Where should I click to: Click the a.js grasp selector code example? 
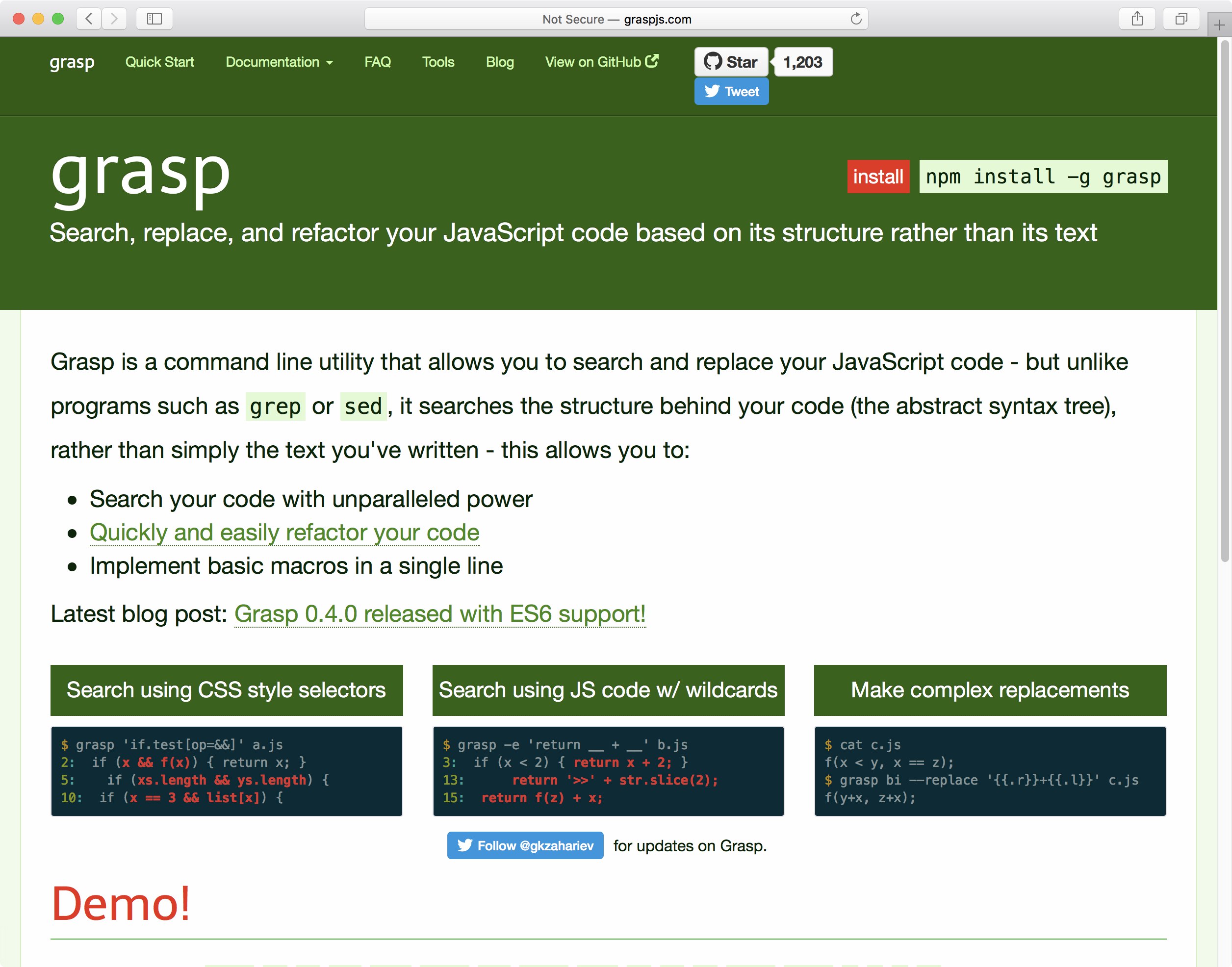click(227, 771)
